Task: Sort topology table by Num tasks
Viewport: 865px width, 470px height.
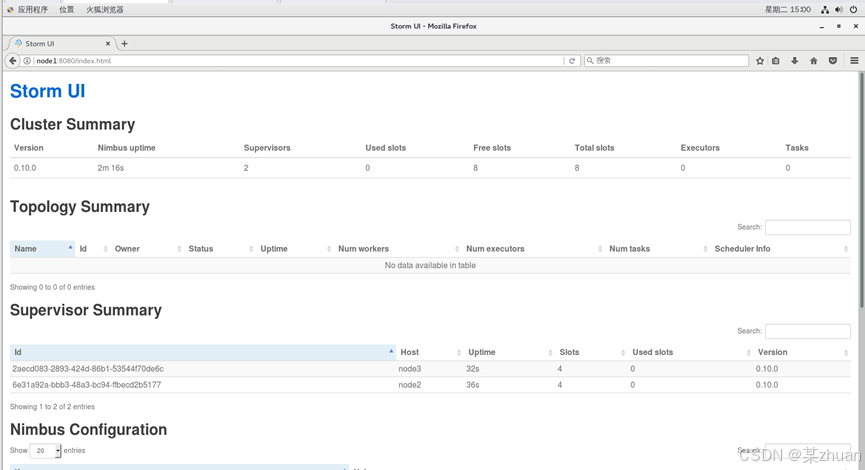Action: click(658, 249)
